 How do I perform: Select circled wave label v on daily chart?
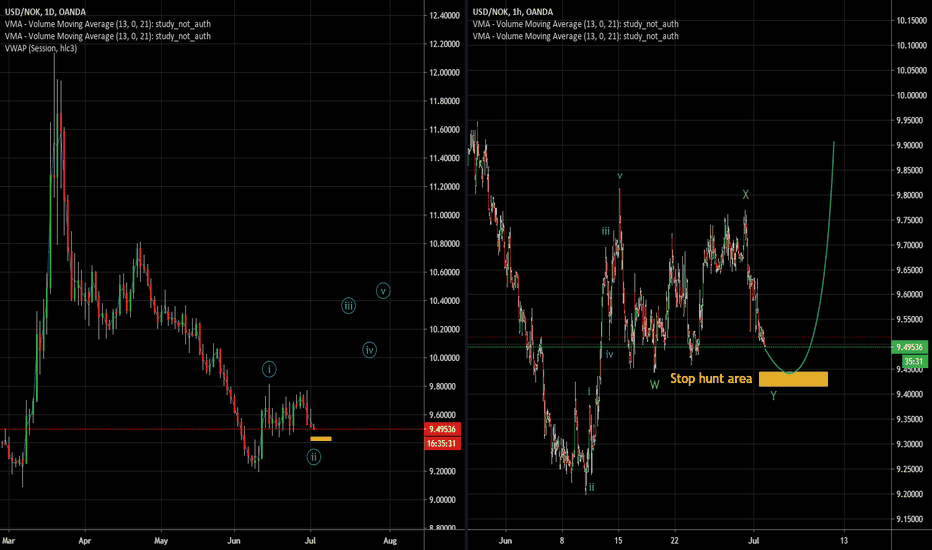(x=383, y=291)
